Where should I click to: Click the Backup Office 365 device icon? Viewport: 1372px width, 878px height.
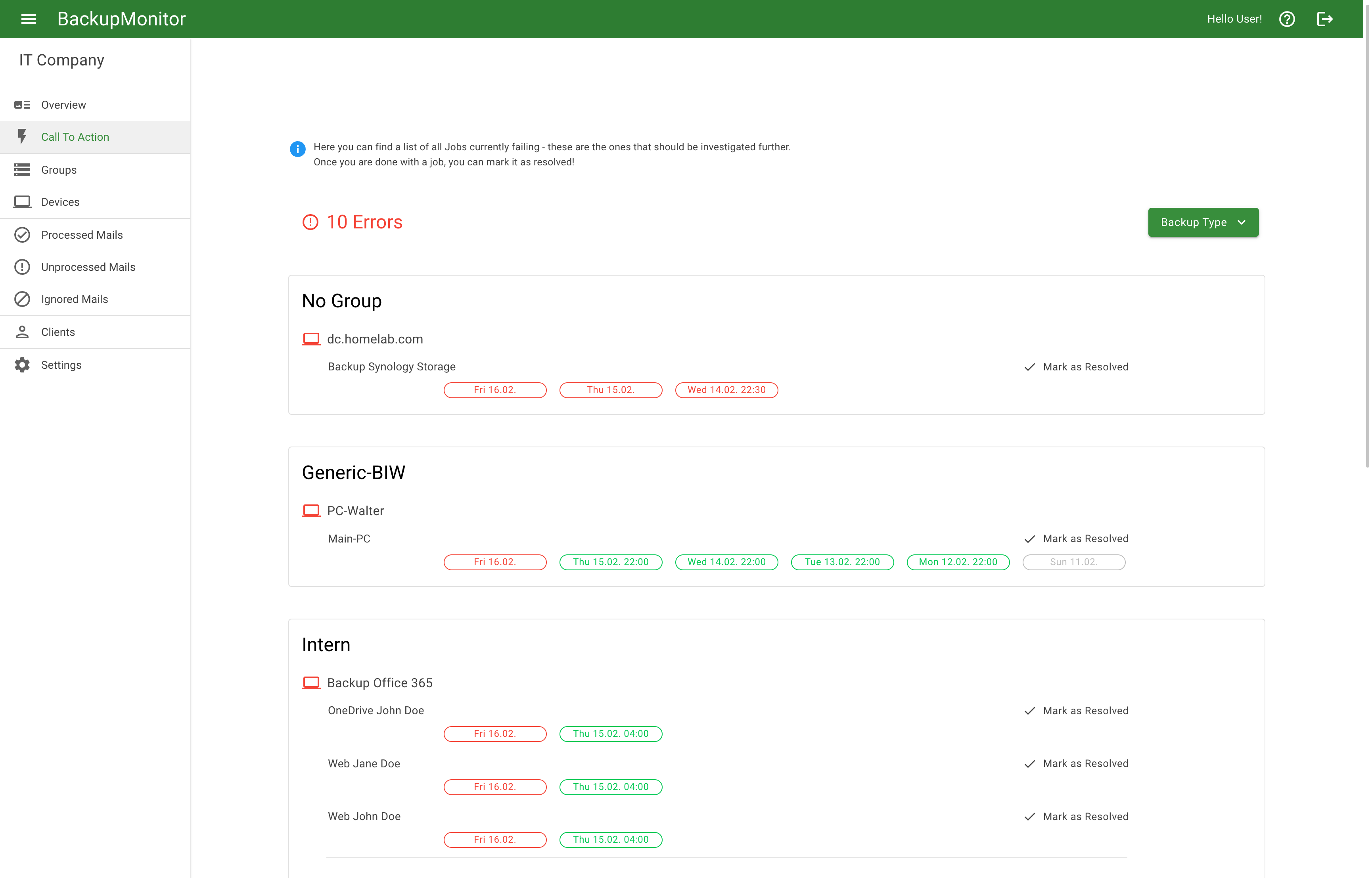[x=311, y=683]
